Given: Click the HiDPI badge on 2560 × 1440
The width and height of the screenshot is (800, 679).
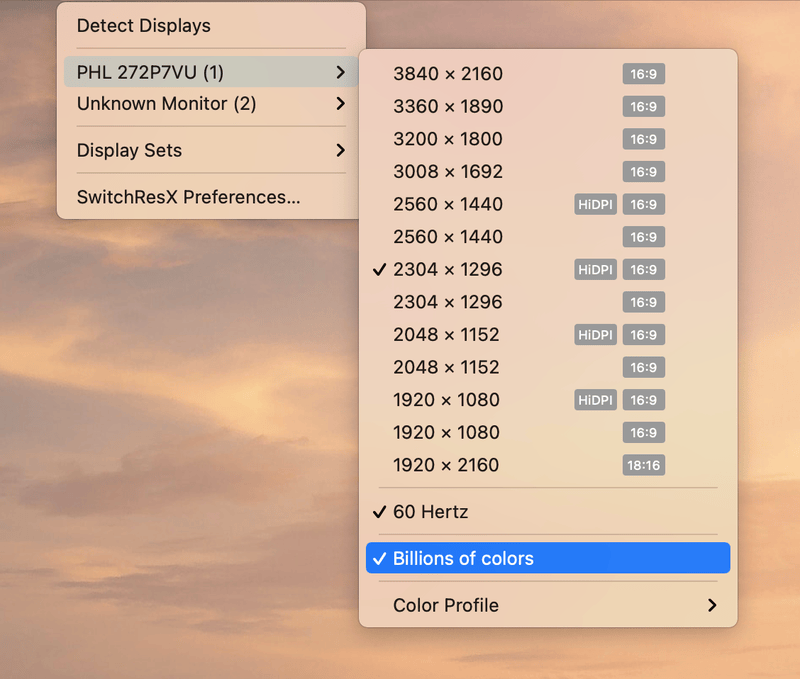Looking at the screenshot, I should tap(595, 205).
